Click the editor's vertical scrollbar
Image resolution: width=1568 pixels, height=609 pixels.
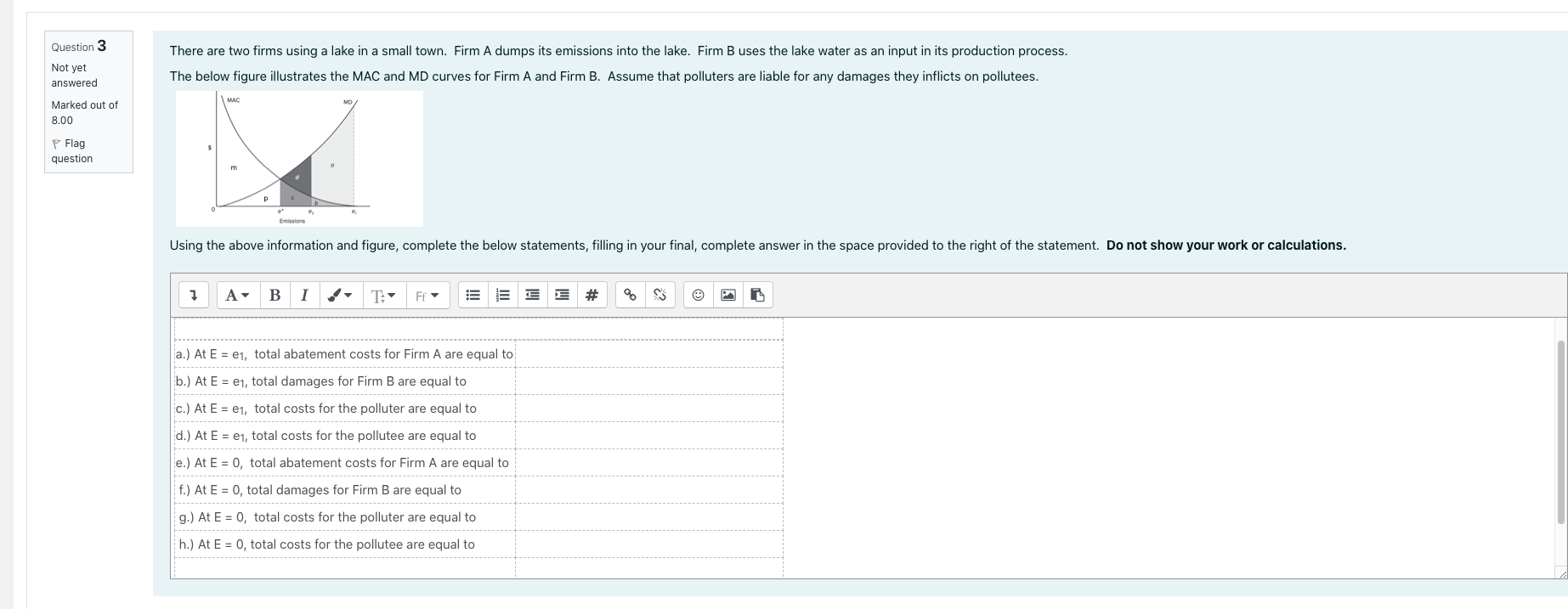(1561, 433)
